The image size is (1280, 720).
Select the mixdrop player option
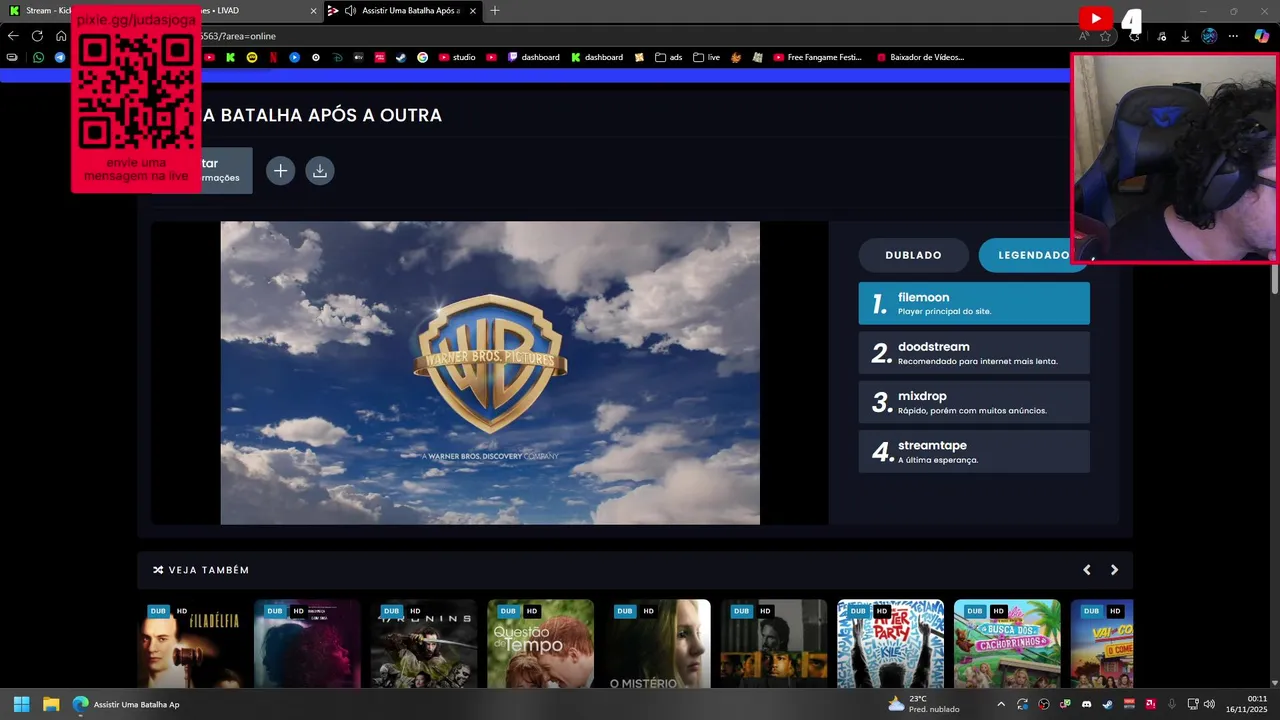[974, 402]
